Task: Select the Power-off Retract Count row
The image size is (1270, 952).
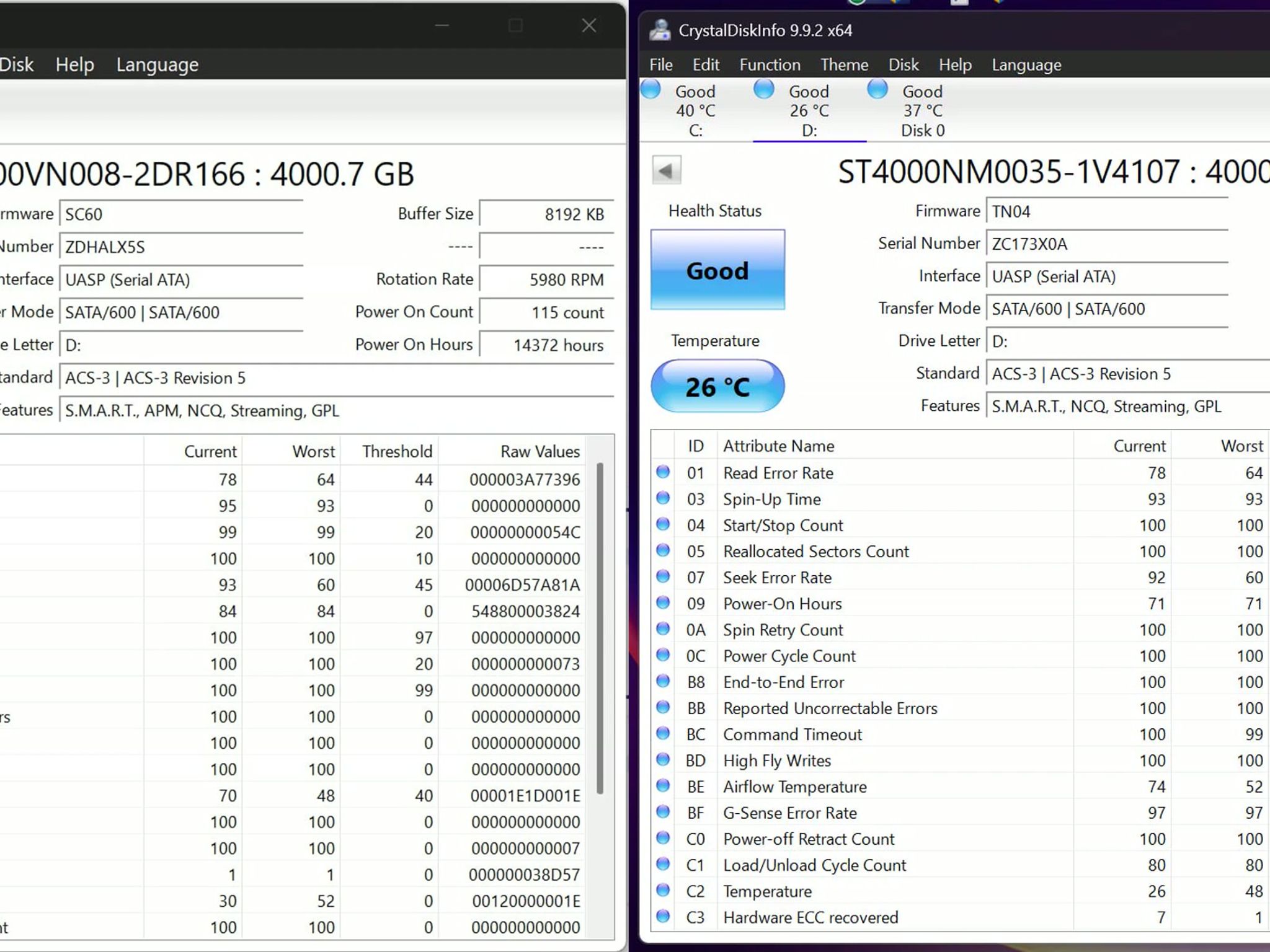Action: coord(960,839)
